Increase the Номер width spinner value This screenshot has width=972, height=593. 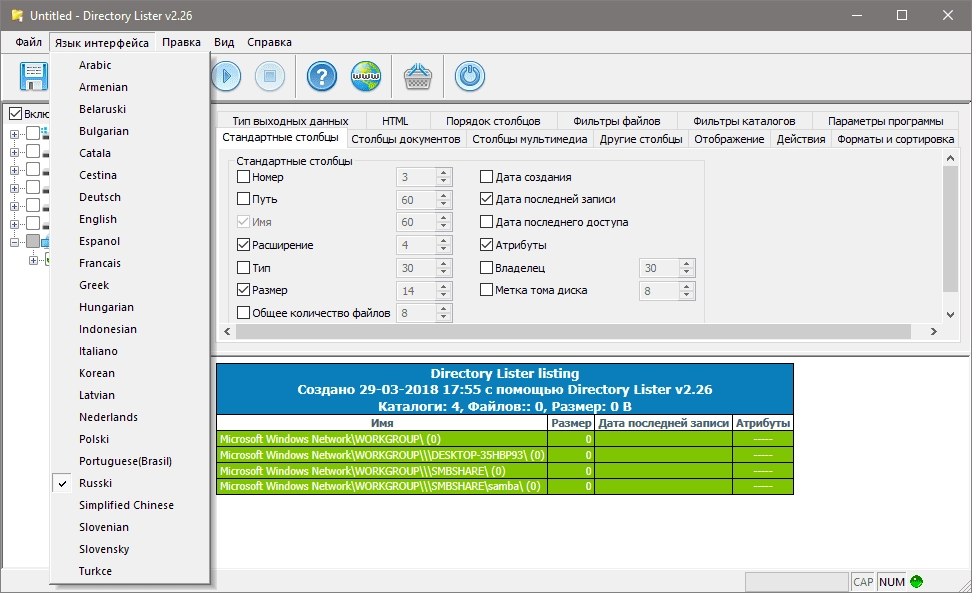pyautogui.click(x=443, y=173)
